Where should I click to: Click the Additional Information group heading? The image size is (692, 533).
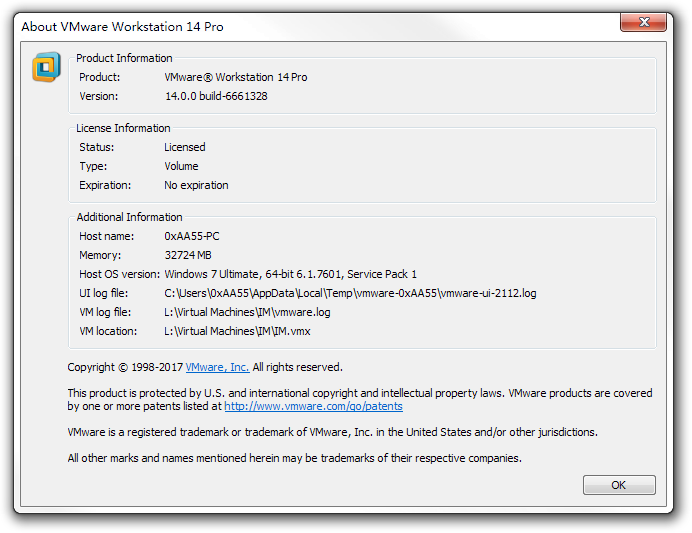point(129,217)
